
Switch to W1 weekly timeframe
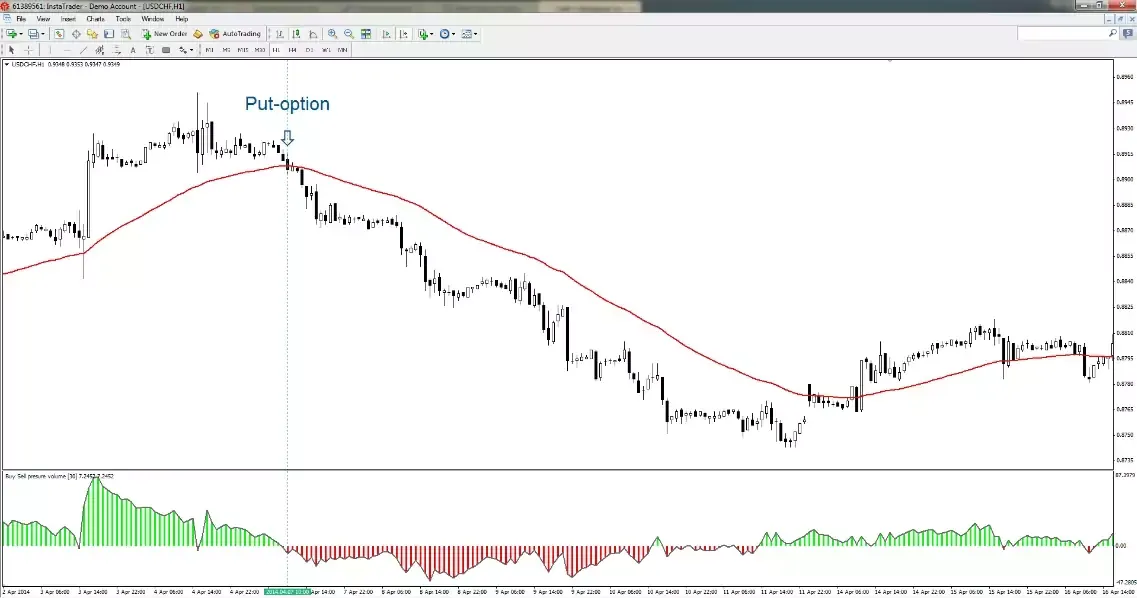326,50
